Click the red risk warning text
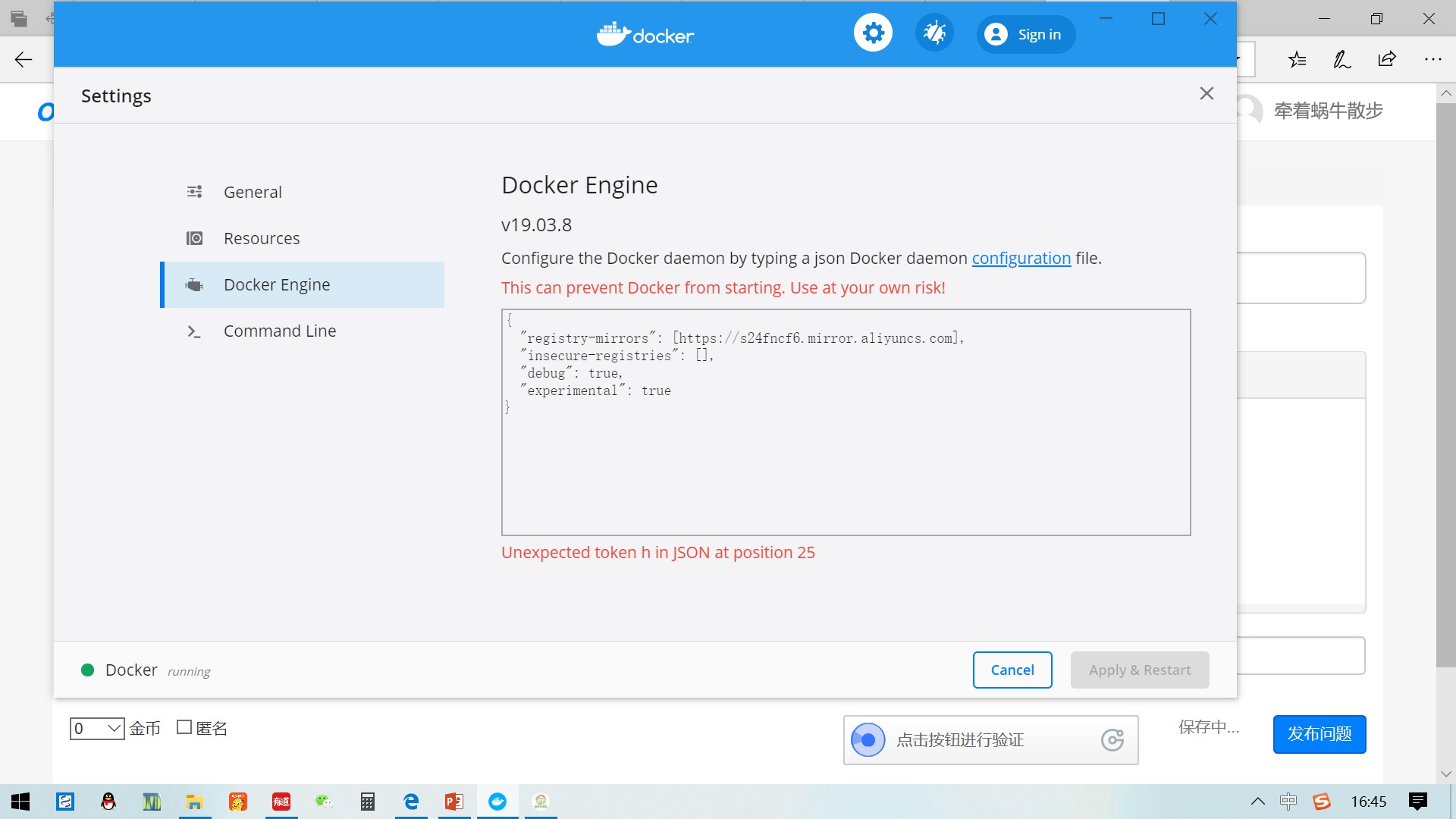This screenshot has width=1456, height=819. click(723, 287)
